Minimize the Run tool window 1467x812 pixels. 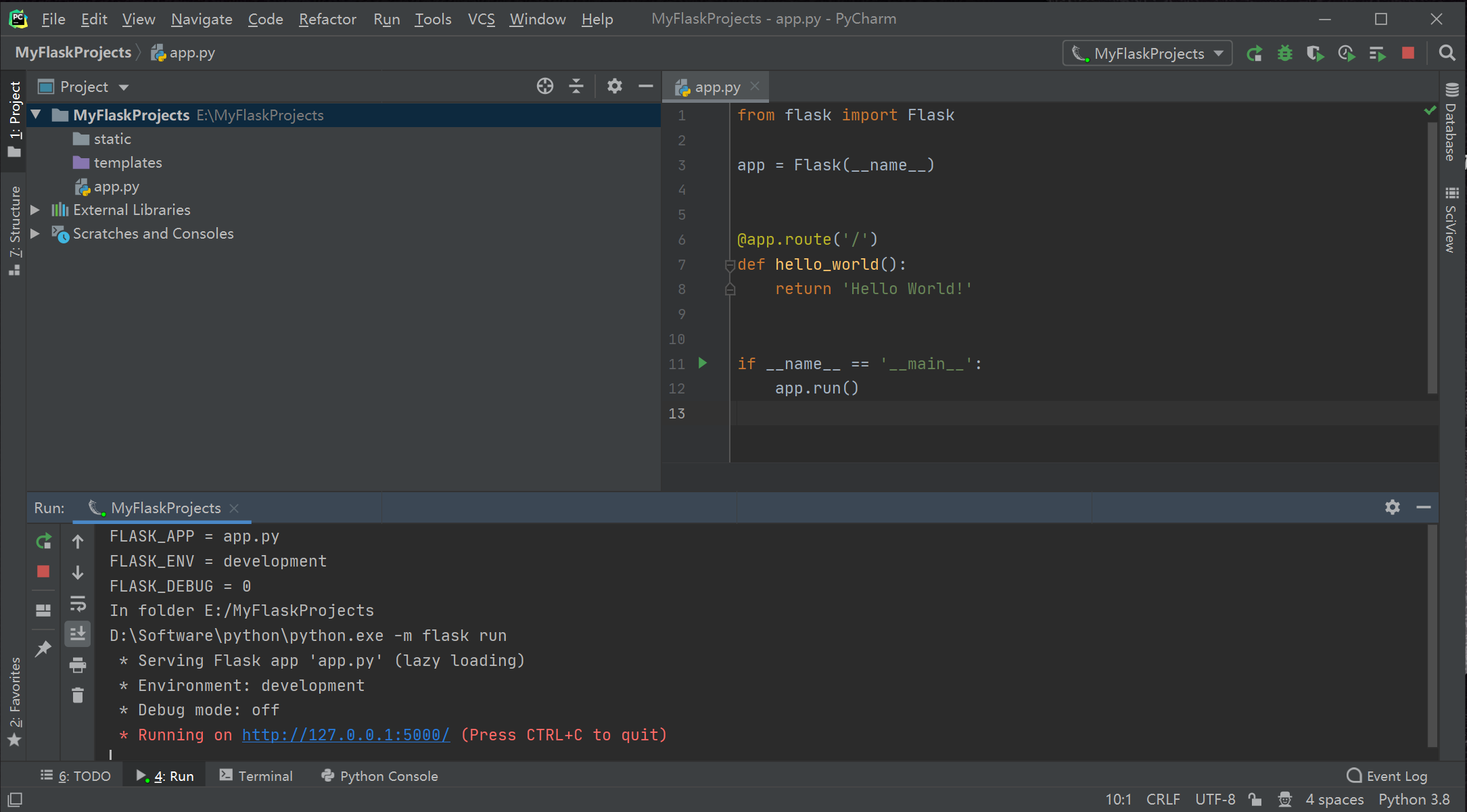pyautogui.click(x=1424, y=507)
